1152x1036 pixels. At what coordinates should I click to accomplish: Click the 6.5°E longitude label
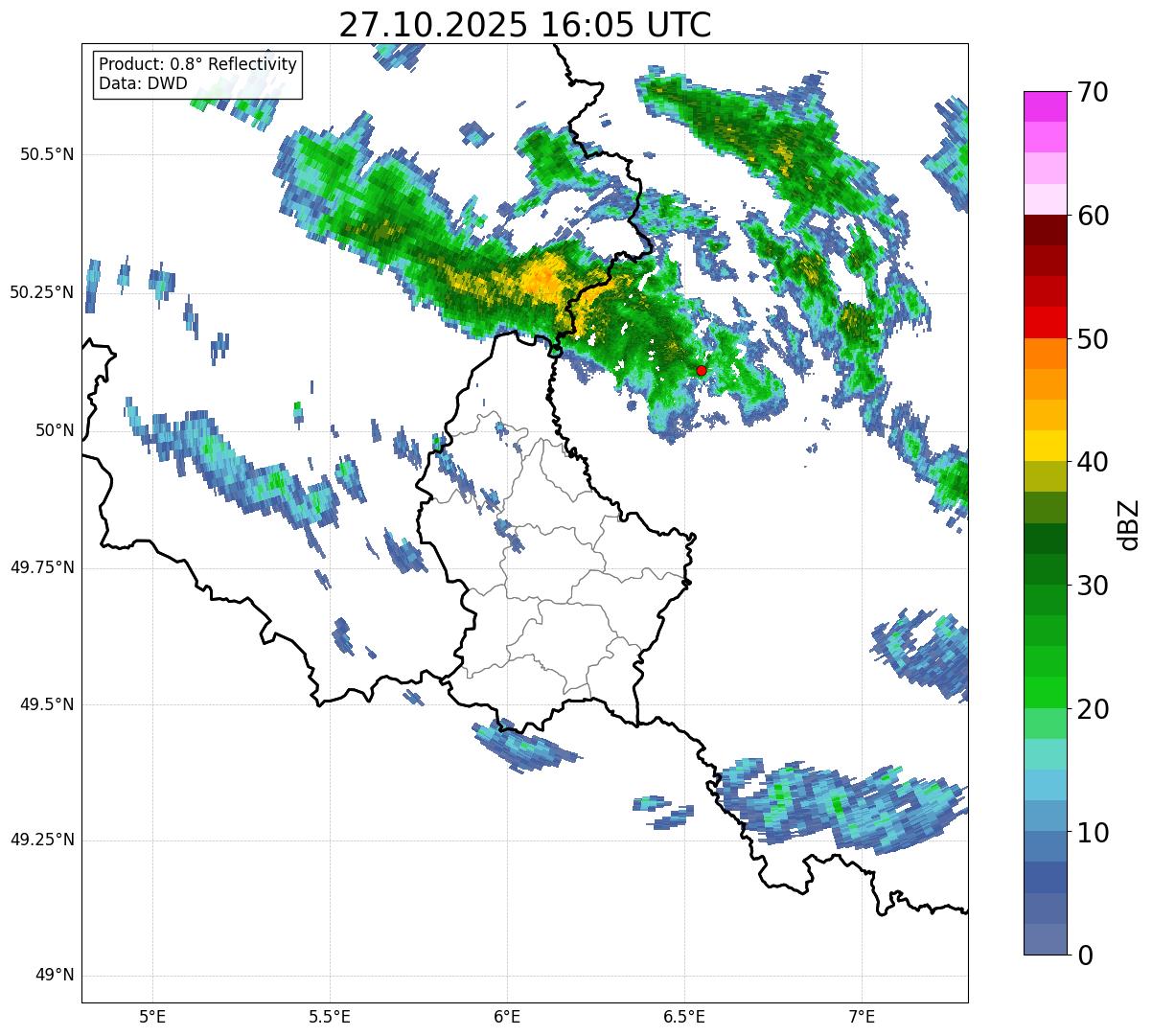coord(684,1017)
